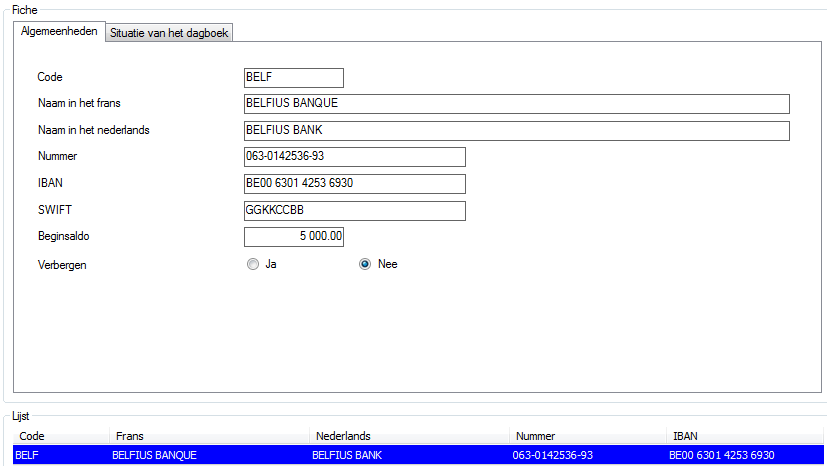Click BE00 6301 4253 6930 list cell
Image resolution: width=827 pixels, height=466 pixels.
pos(722,455)
